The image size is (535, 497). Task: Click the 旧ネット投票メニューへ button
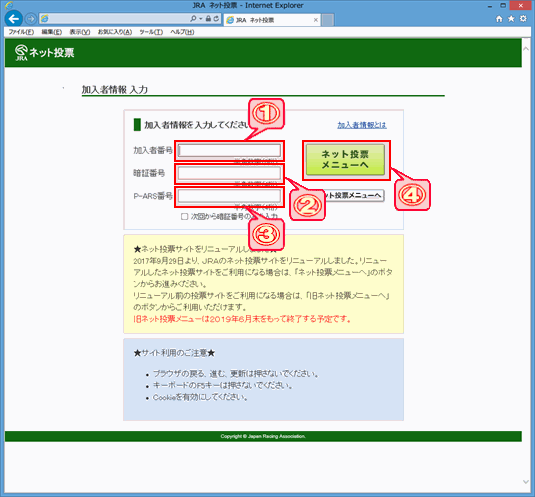[353, 195]
